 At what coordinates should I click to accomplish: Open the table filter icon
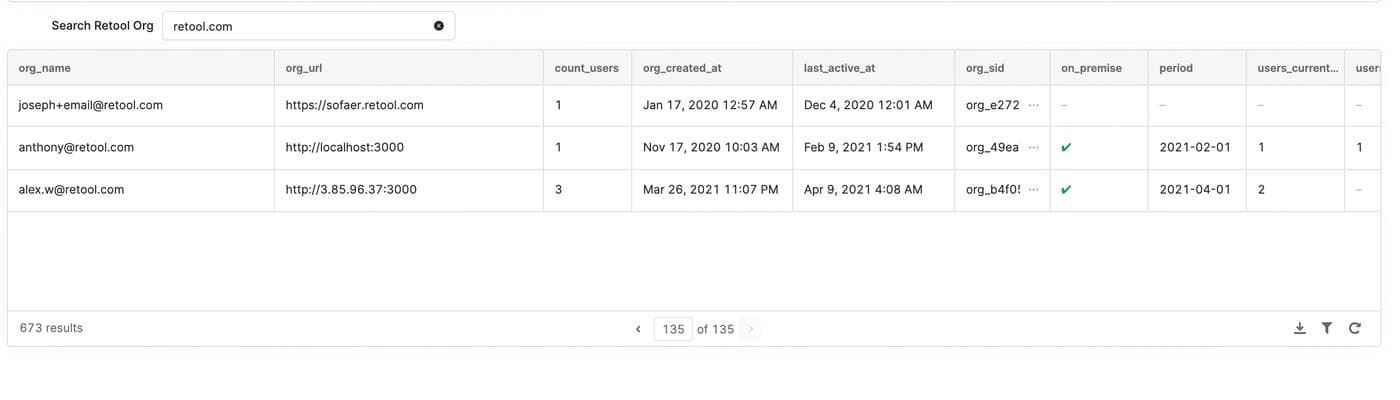click(x=1326, y=328)
